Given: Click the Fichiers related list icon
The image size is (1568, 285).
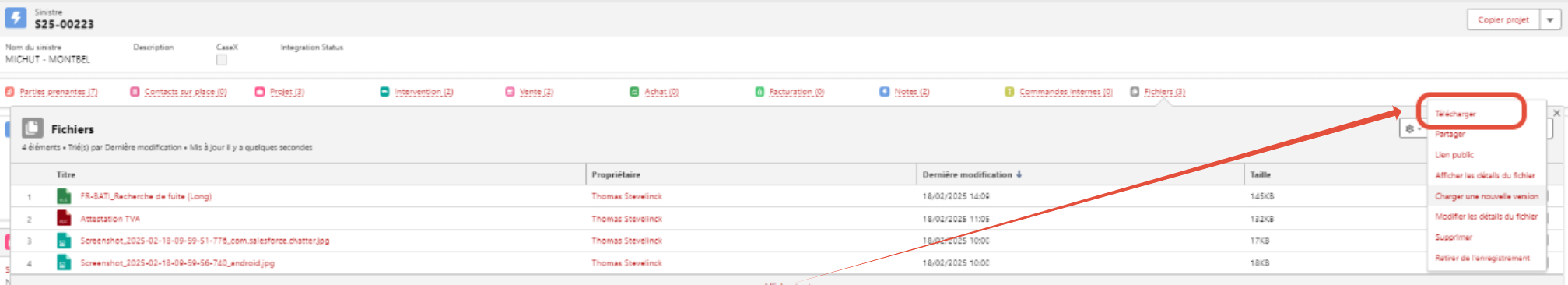Looking at the screenshot, I should point(1135,92).
